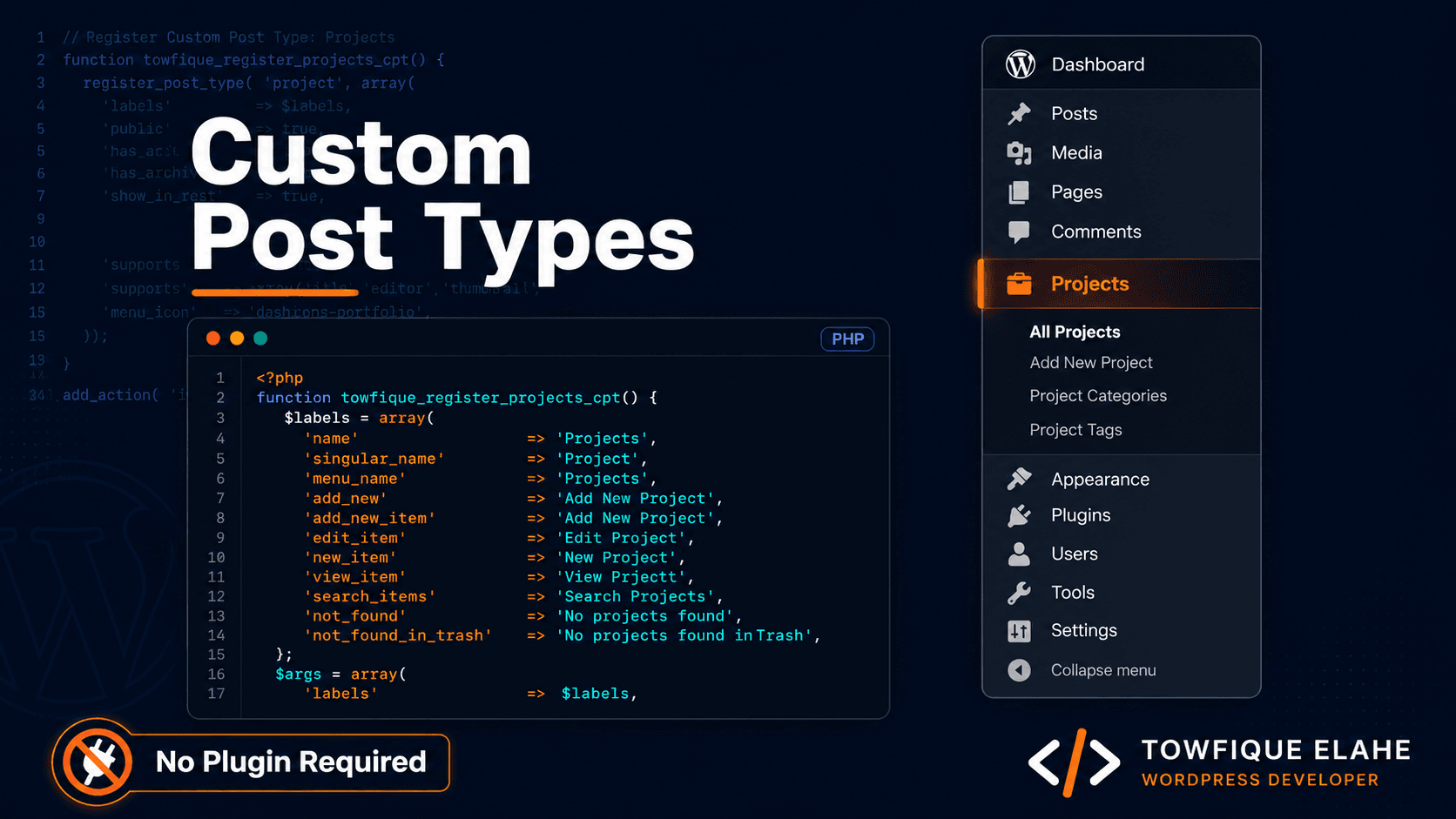Click the Settings sliders icon
1456x819 pixels.
pyautogui.click(x=1019, y=631)
